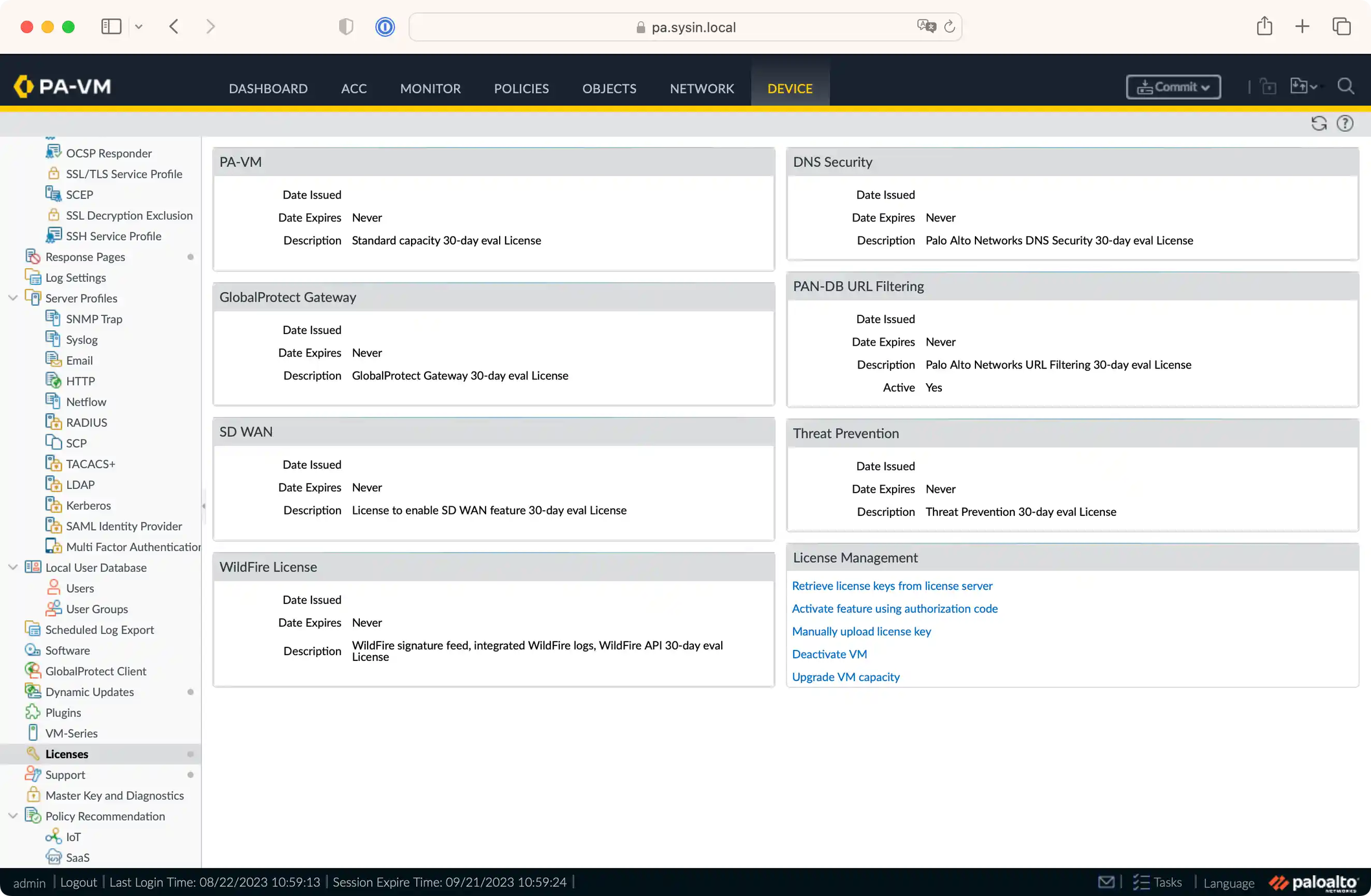This screenshot has width=1371, height=896.
Task: Switch to the MONITOR tab
Action: [430, 88]
